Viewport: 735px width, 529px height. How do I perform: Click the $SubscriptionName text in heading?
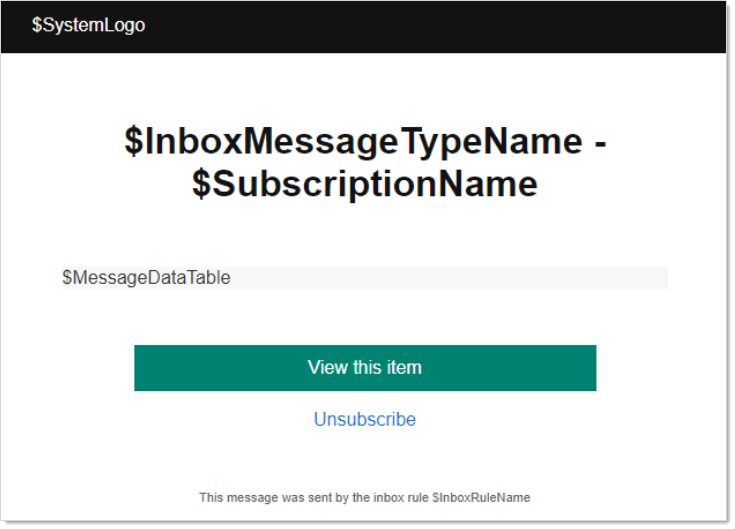(x=365, y=185)
